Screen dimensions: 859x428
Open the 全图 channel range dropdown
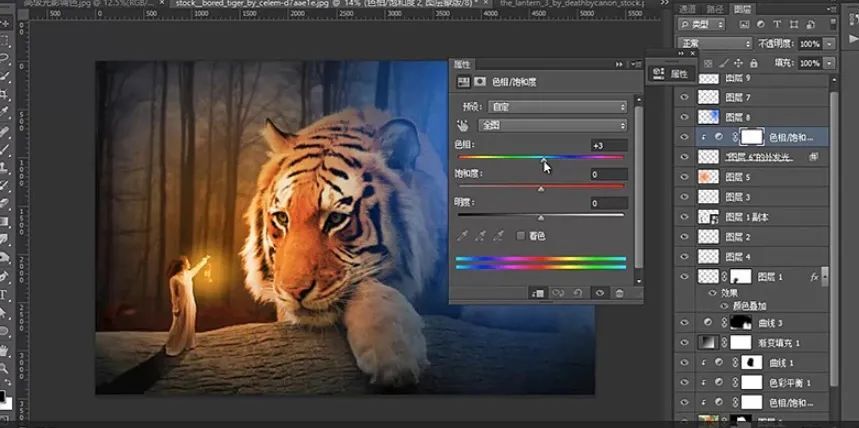tap(553, 126)
